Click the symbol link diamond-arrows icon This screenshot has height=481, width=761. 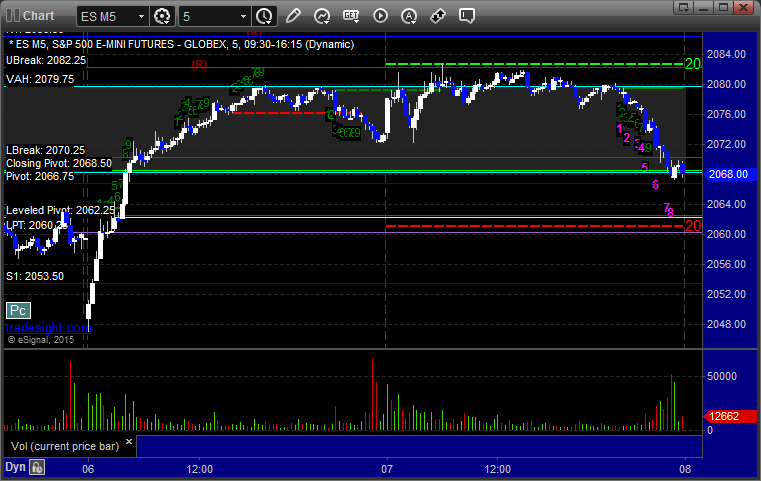tap(438, 16)
